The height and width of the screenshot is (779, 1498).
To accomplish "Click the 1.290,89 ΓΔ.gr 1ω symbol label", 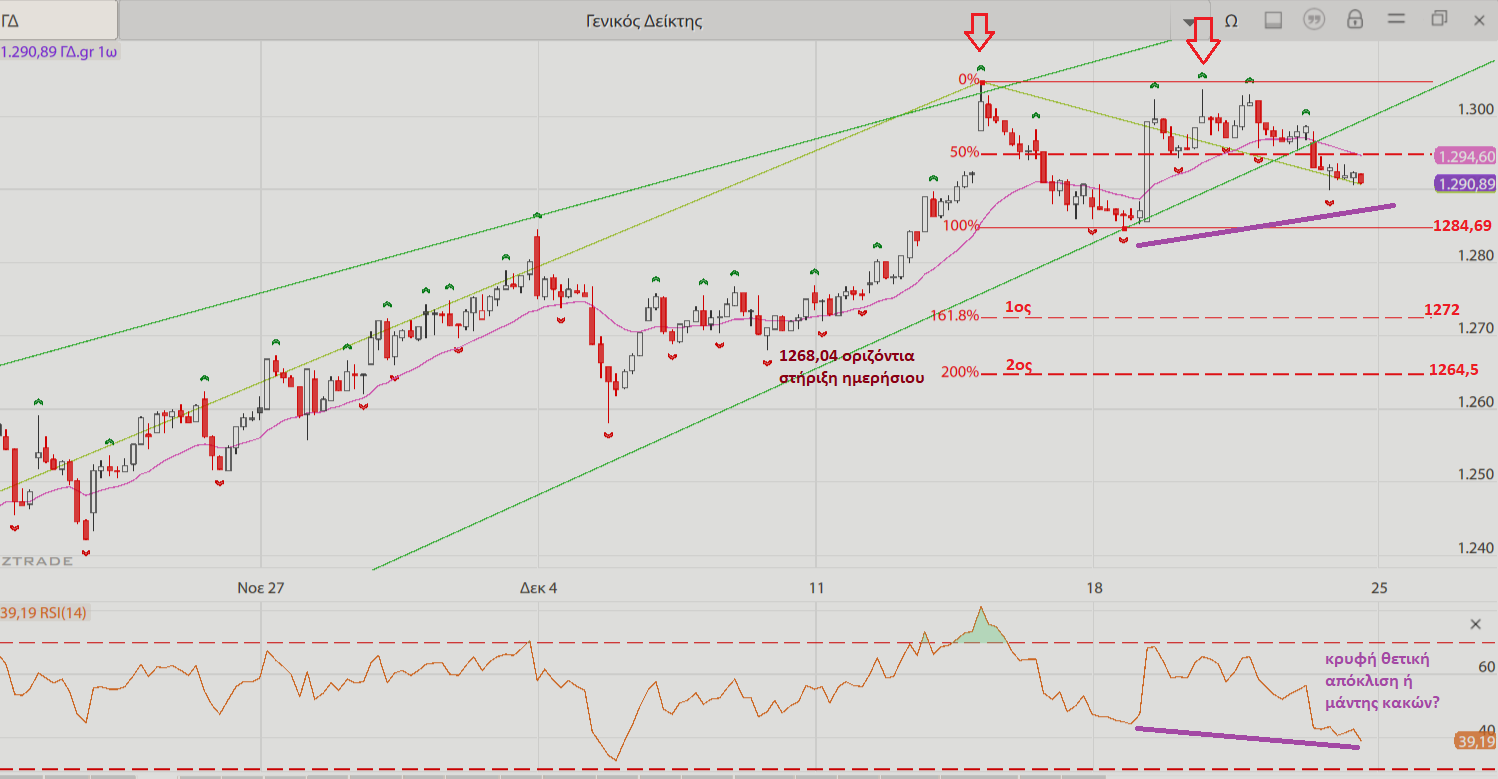I will click(60, 51).
